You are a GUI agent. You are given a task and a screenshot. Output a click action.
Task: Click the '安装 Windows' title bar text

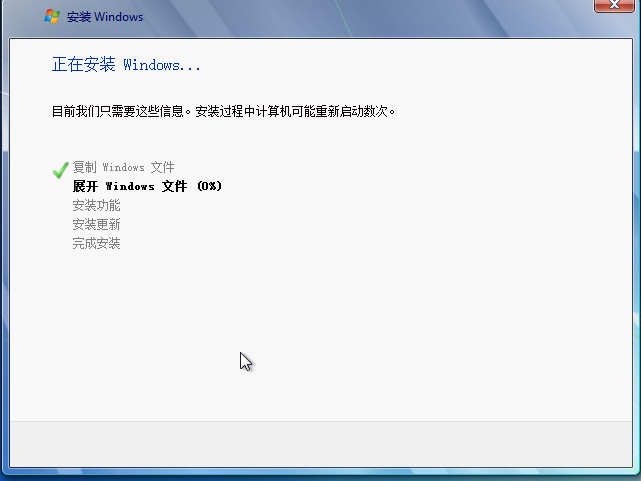[105, 17]
